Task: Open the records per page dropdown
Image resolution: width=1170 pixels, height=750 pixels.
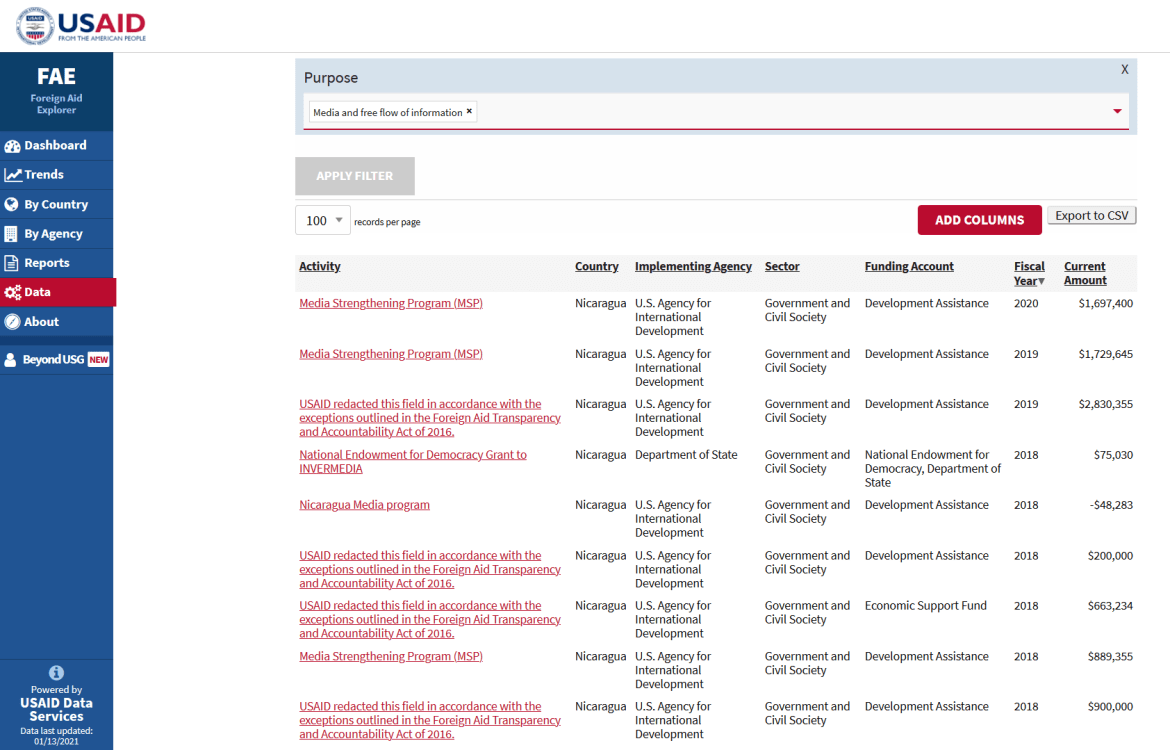Action: point(322,220)
